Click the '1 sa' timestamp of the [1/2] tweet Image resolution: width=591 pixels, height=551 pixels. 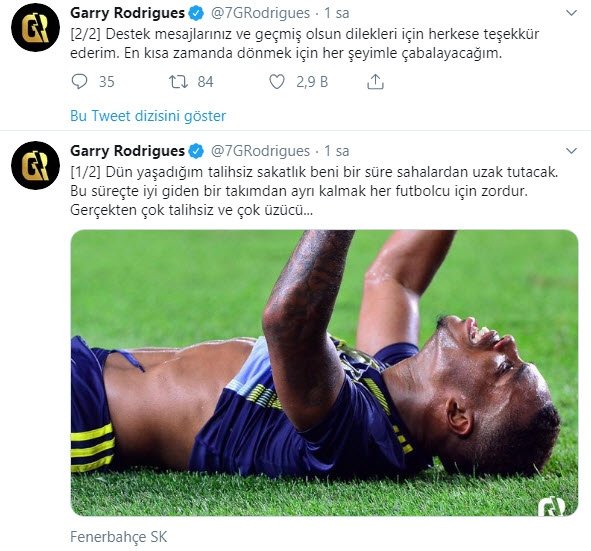(x=337, y=151)
